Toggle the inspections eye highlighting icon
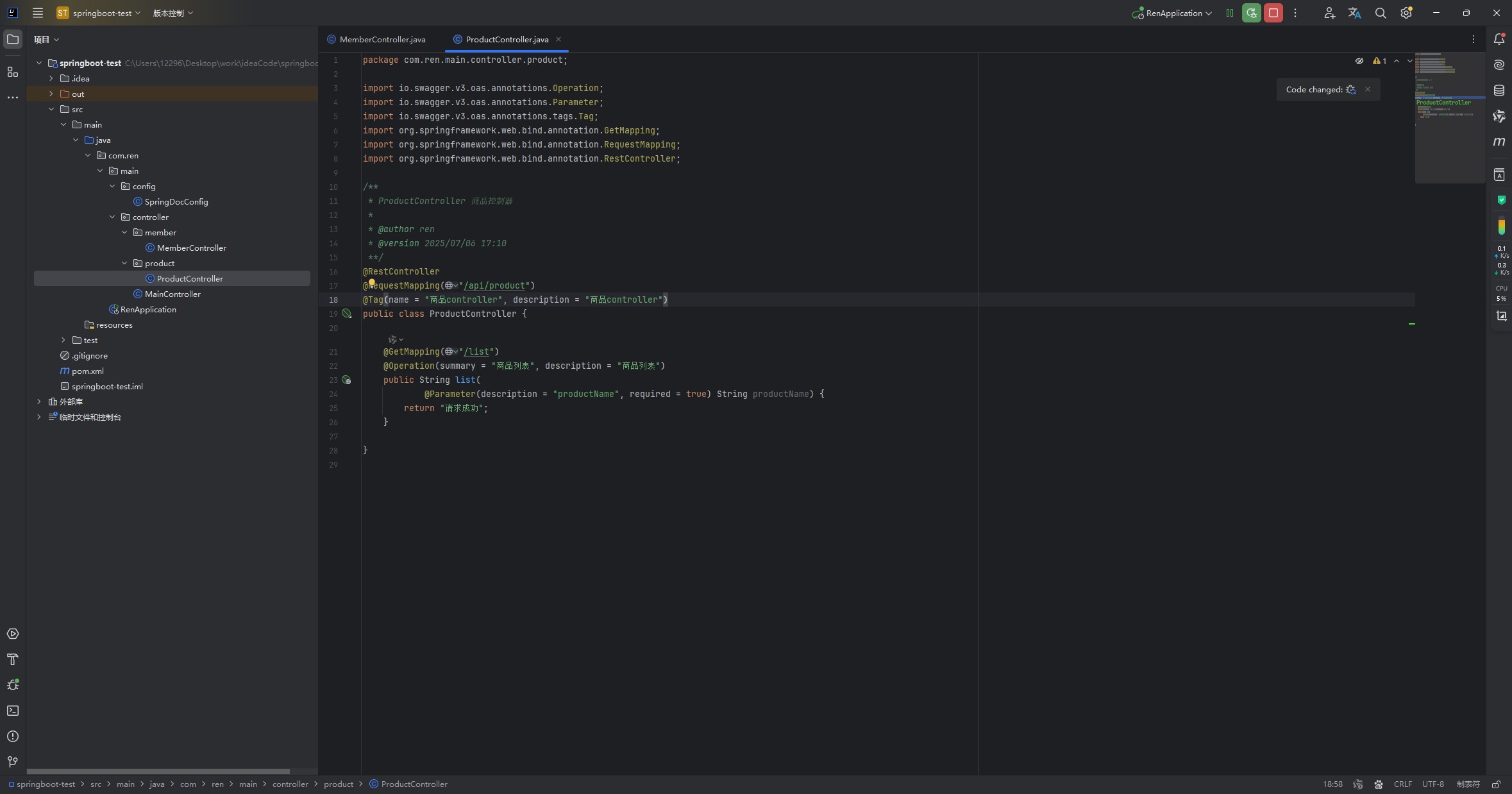 (x=1359, y=61)
